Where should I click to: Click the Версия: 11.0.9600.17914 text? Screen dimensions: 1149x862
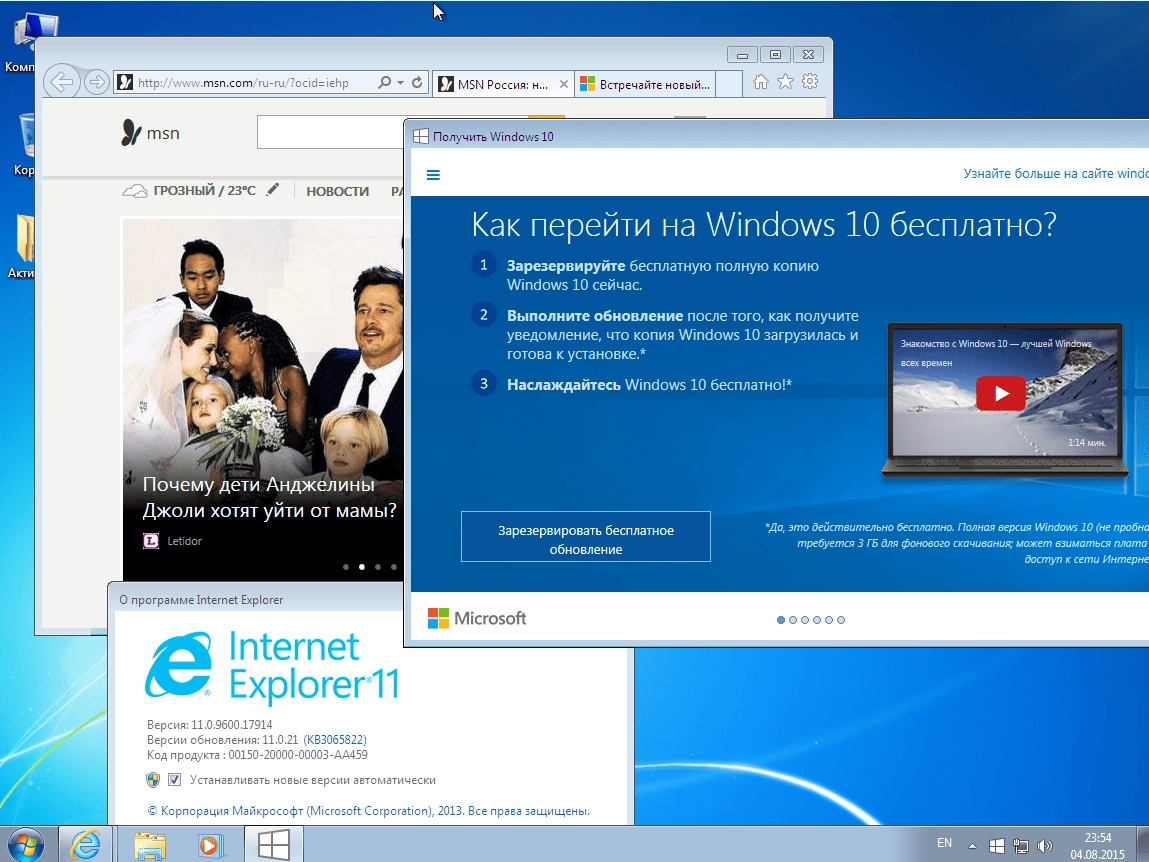click(x=210, y=724)
